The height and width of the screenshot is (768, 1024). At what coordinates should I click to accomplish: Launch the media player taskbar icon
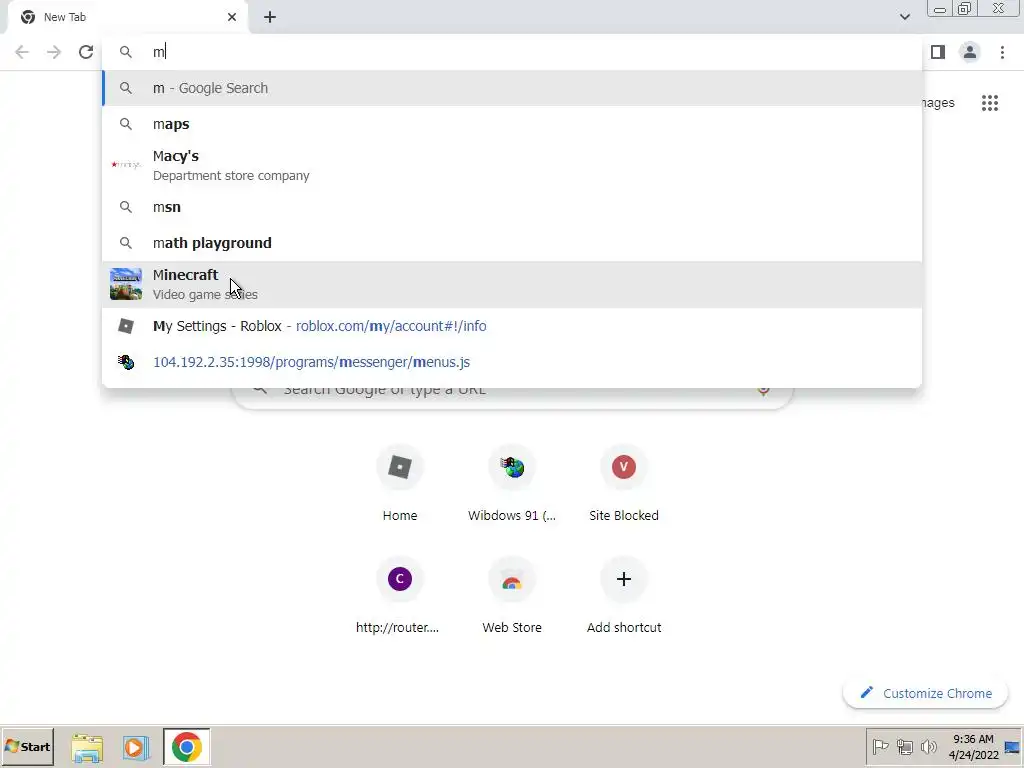pos(136,747)
